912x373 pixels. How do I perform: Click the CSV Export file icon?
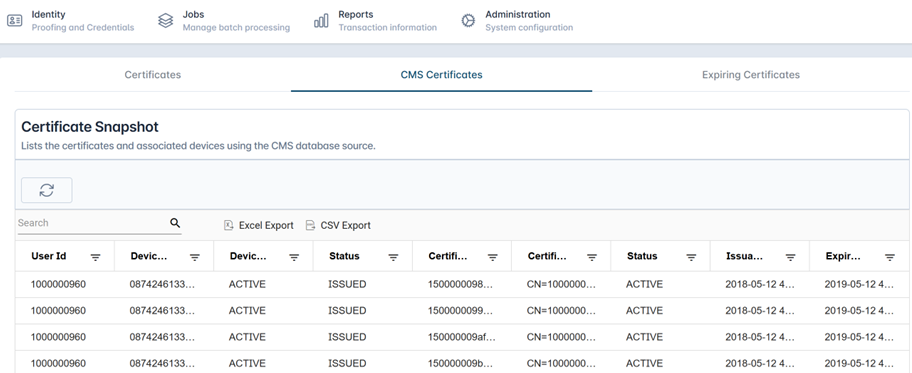[311, 225]
